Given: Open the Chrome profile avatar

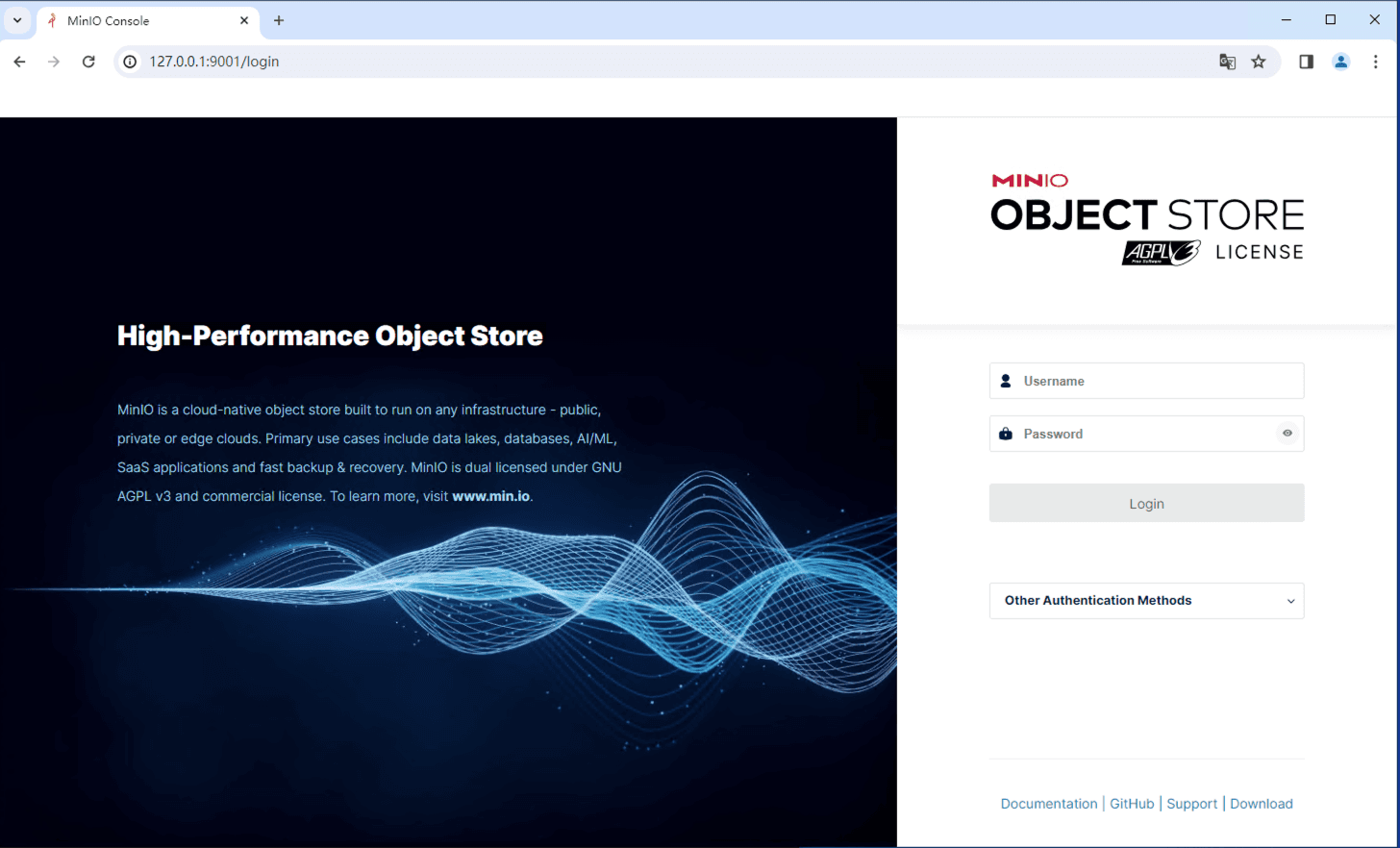Looking at the screenshot, I should click(1340, 62).
